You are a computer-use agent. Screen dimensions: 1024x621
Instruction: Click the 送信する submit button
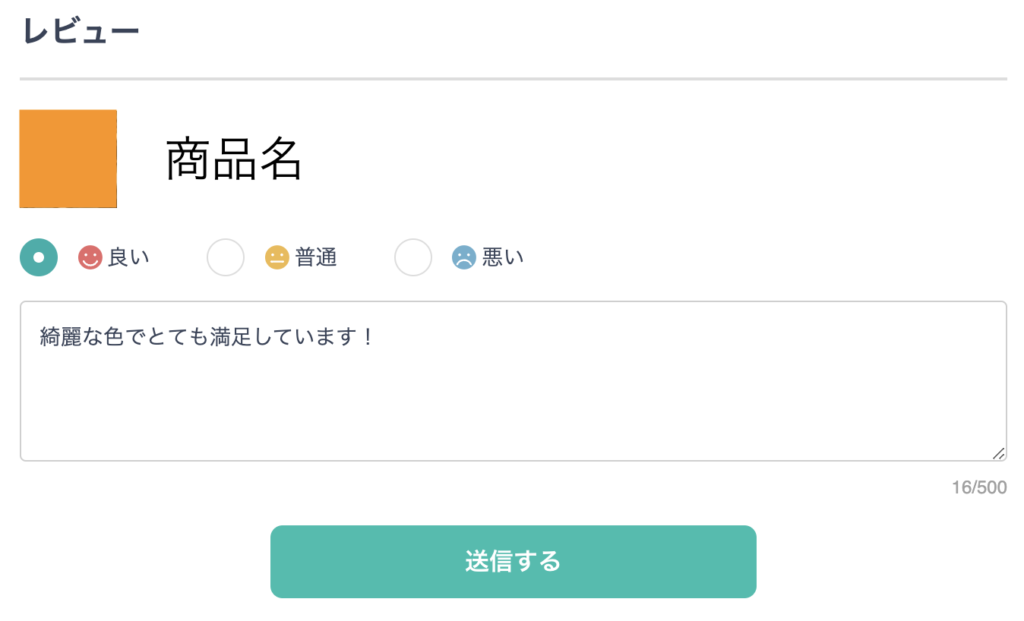513,562
